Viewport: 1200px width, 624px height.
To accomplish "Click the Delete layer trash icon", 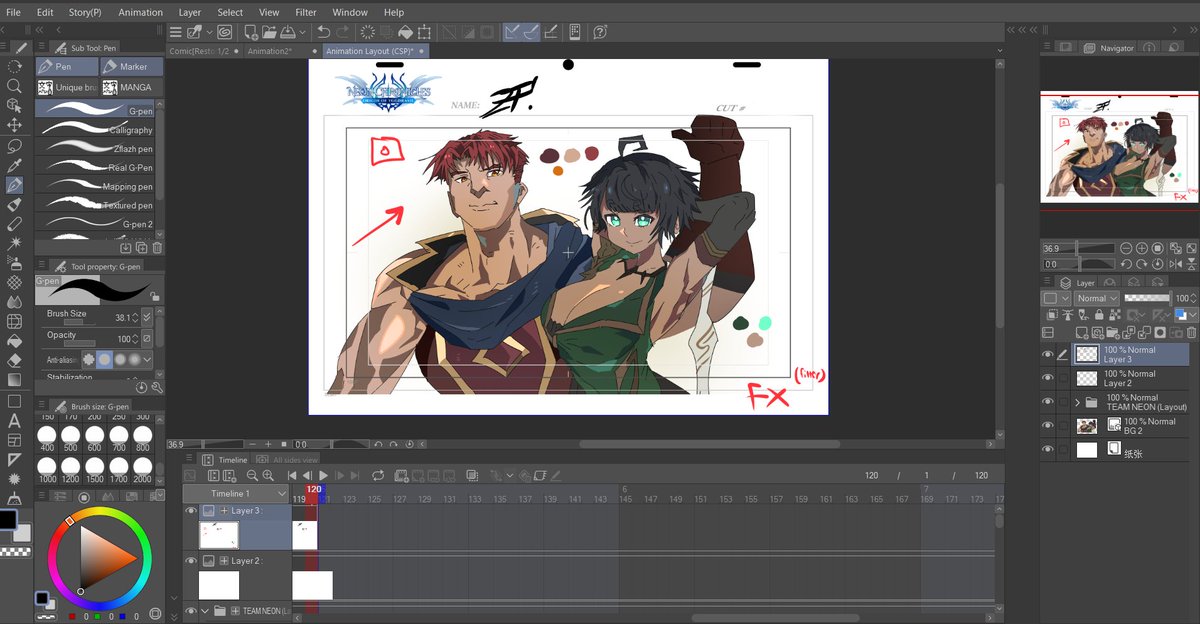I will coord(1191,332).
